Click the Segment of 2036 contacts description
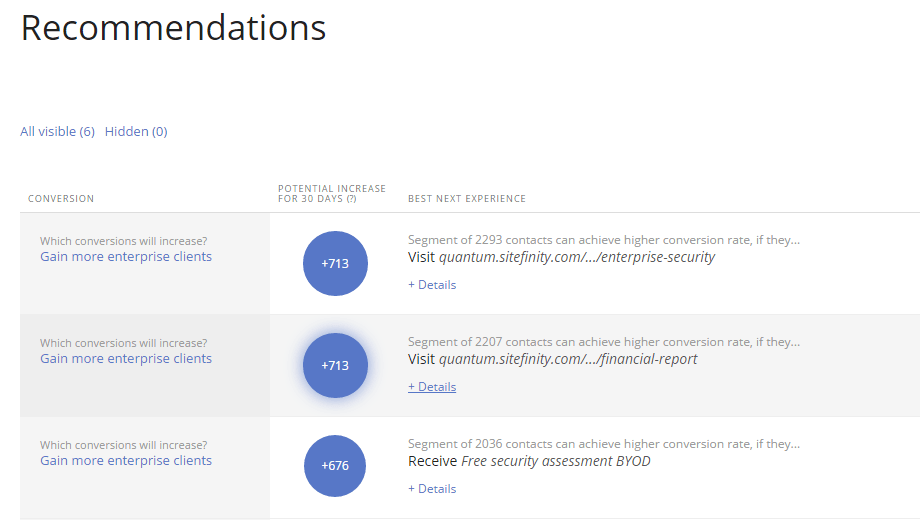This screenshot has height=520, width=920. 603,444
